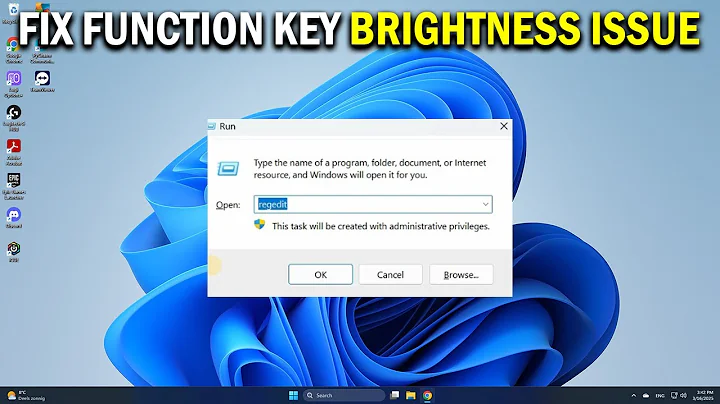
Task: Open the Windows Start menu
Action: [x=293, y=395]
